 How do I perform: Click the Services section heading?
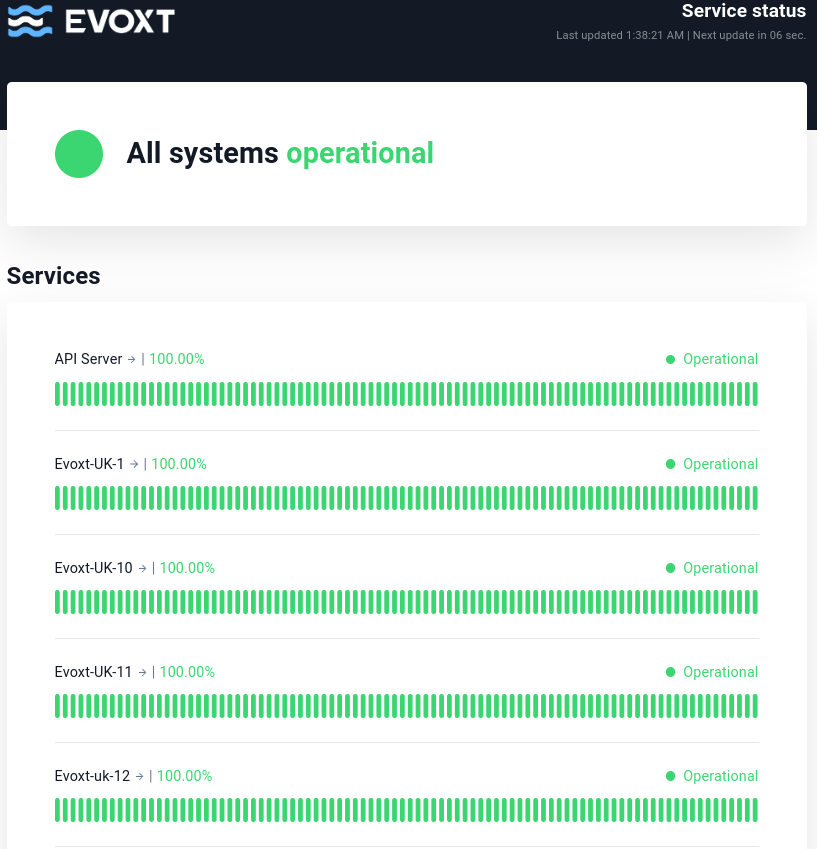(53, 276)
